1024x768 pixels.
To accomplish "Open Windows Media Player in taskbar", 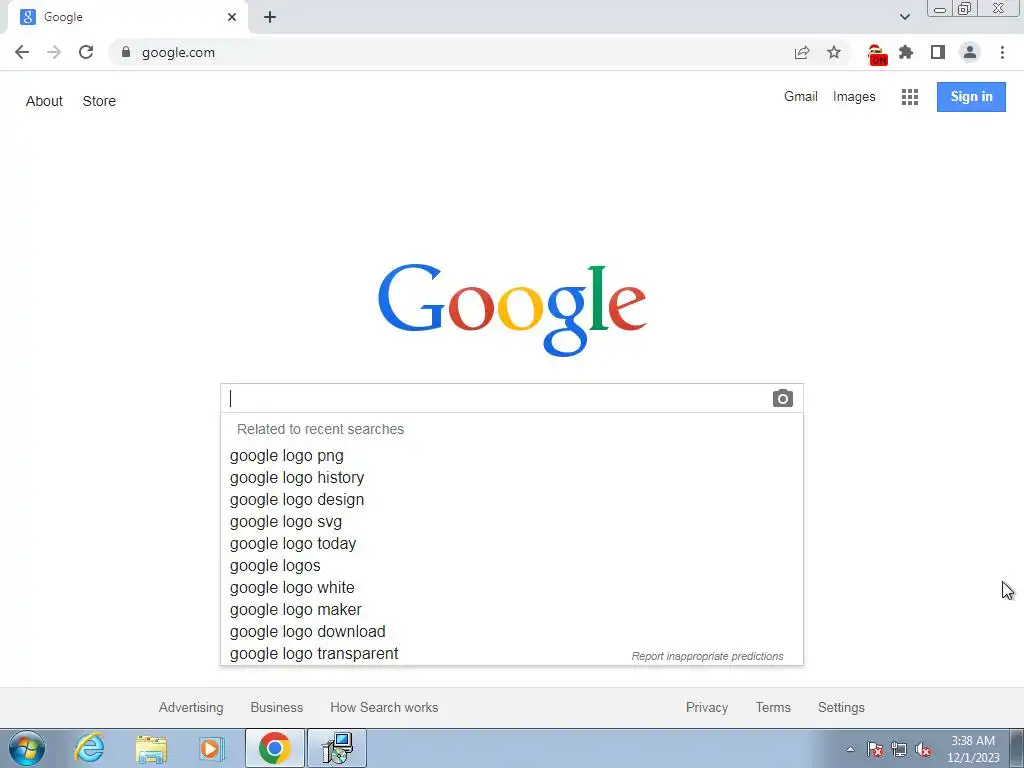I will click(x=210, y=748).
